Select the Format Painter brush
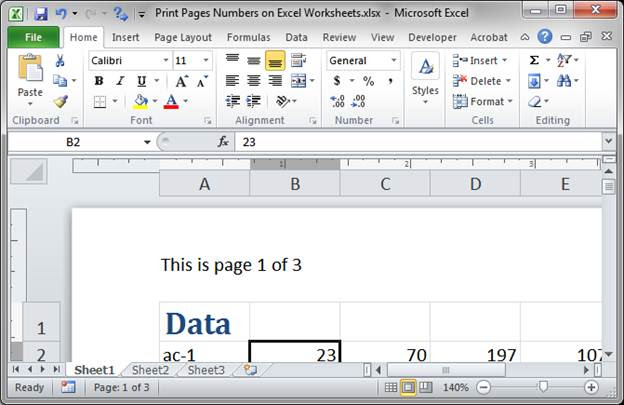The width and height of the screenshot is (624, 405). click(x=60, y=102)
